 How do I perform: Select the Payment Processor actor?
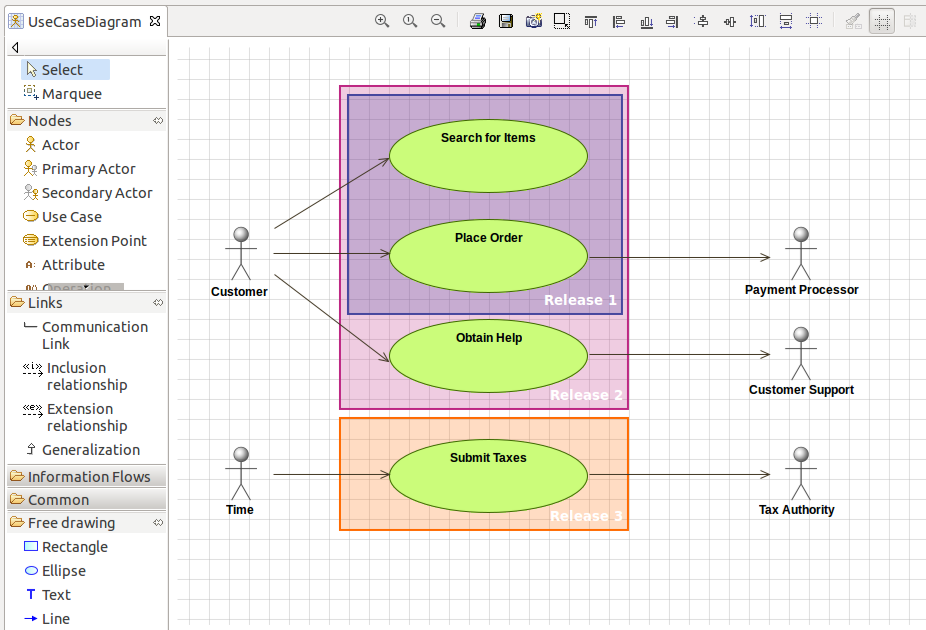(x=801, y=253)
